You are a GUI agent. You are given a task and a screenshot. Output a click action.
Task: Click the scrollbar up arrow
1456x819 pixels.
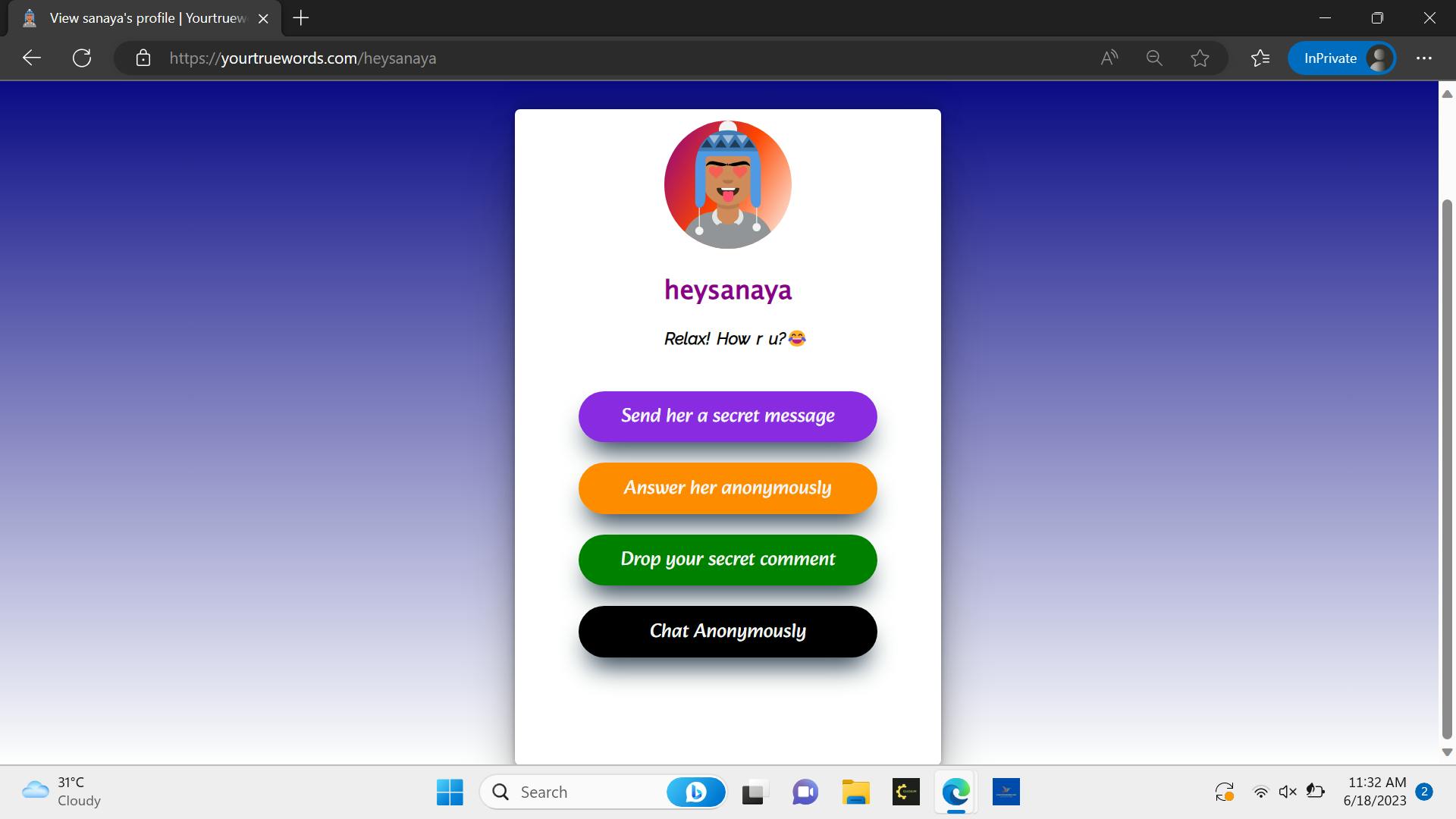tap(1446, 93)
